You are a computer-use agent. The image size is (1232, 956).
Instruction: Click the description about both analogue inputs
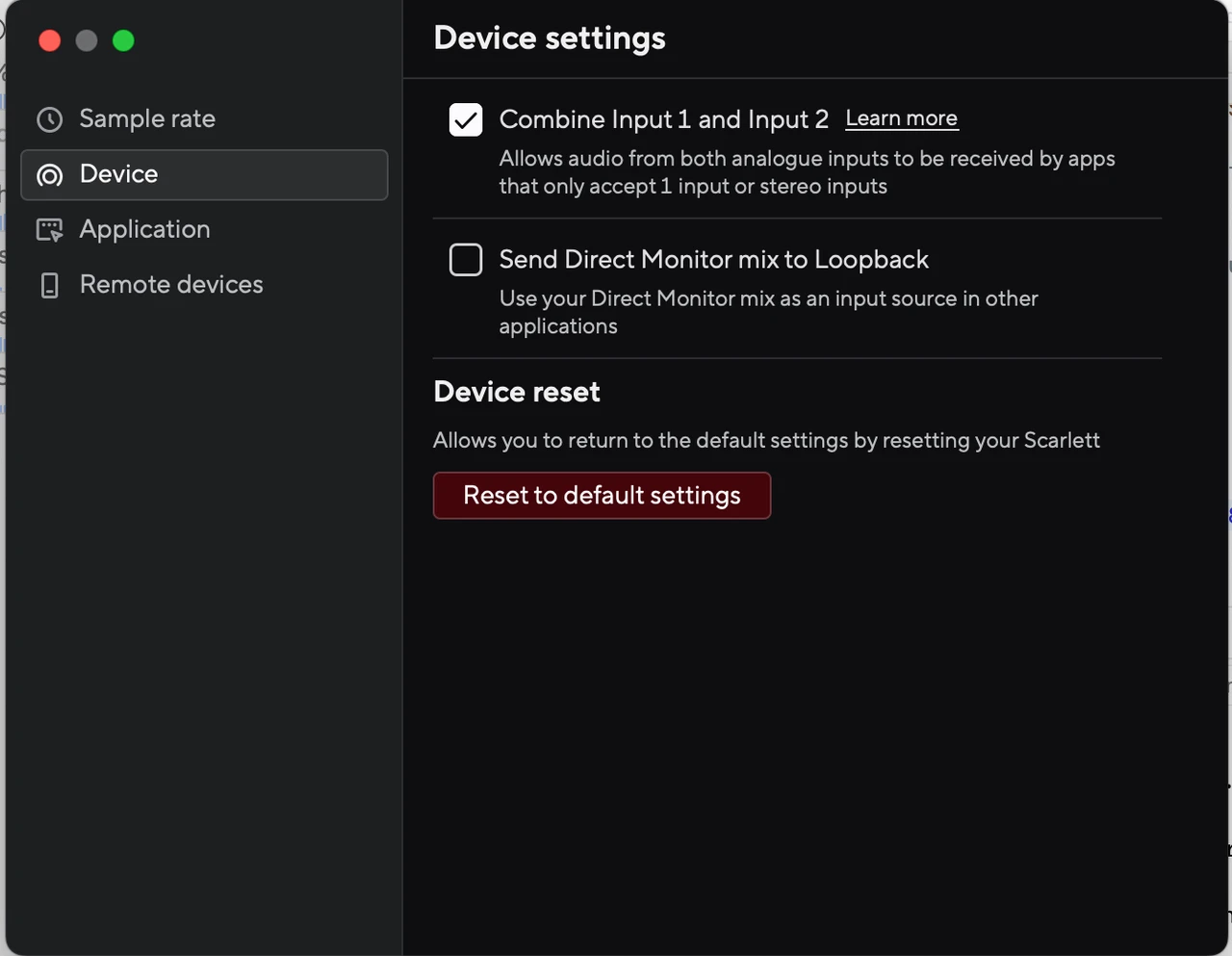pos(807,172)
